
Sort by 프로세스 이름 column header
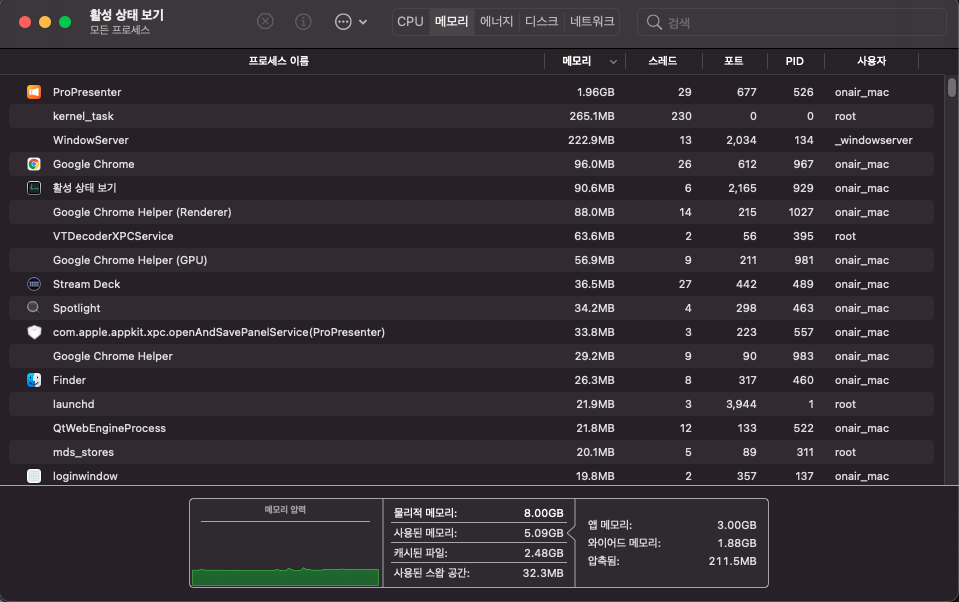coord(278,61)
